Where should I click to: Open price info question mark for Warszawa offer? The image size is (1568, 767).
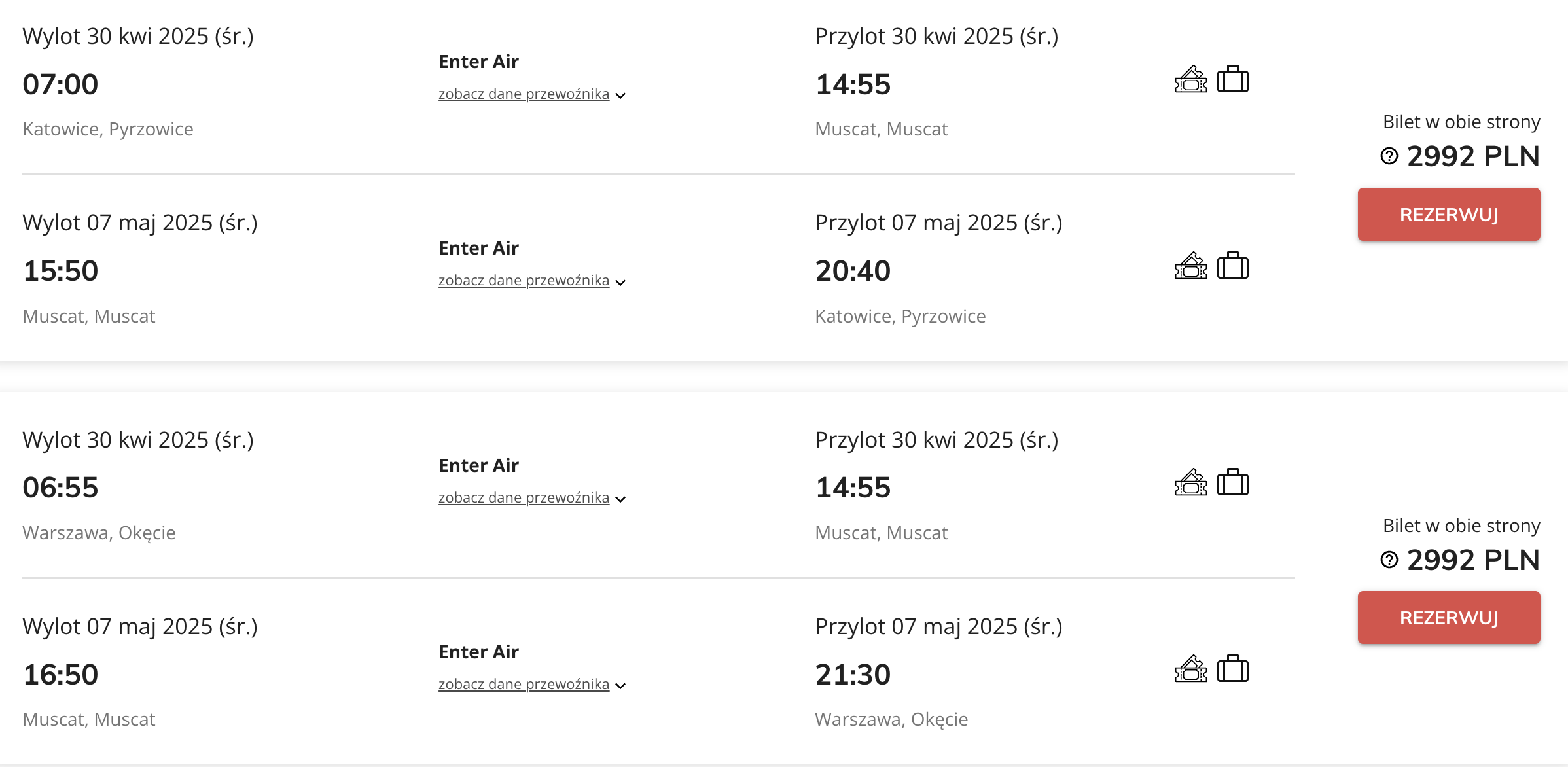(x=1389, y=560)
